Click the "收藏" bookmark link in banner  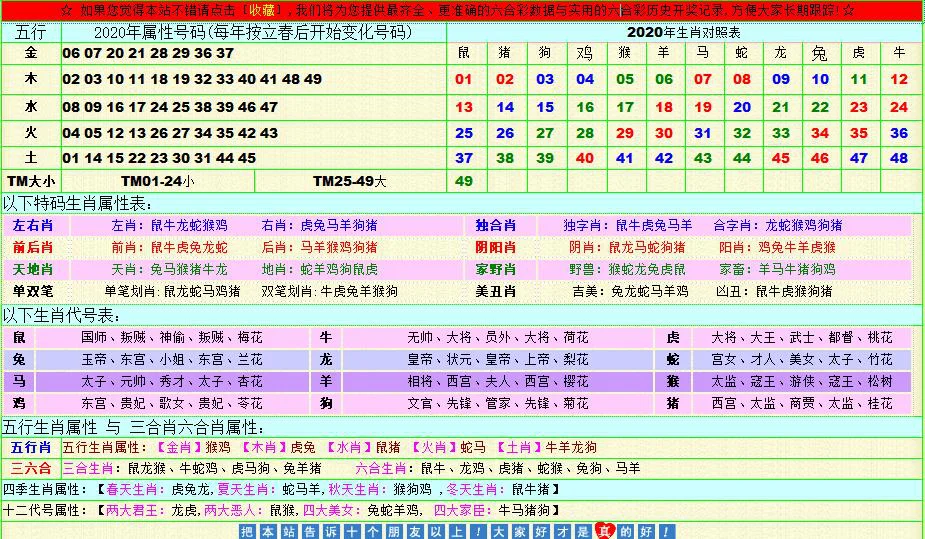click(264, 10)
